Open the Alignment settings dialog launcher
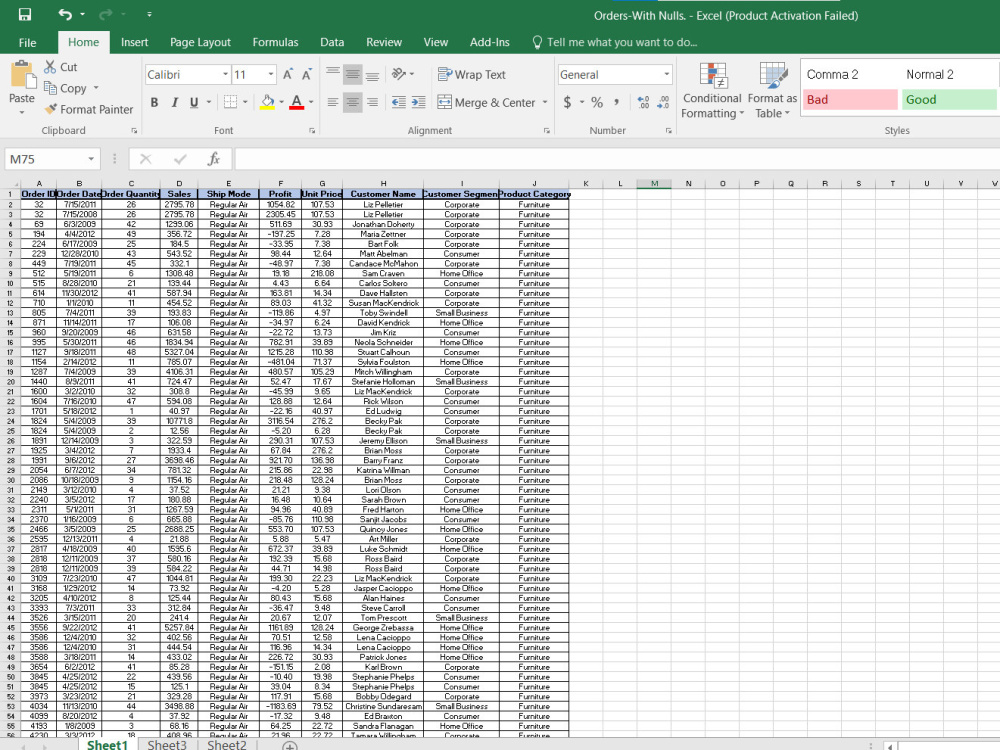Screen dimensions: 1000x750 pyautogui.click(x=547, y=131)
